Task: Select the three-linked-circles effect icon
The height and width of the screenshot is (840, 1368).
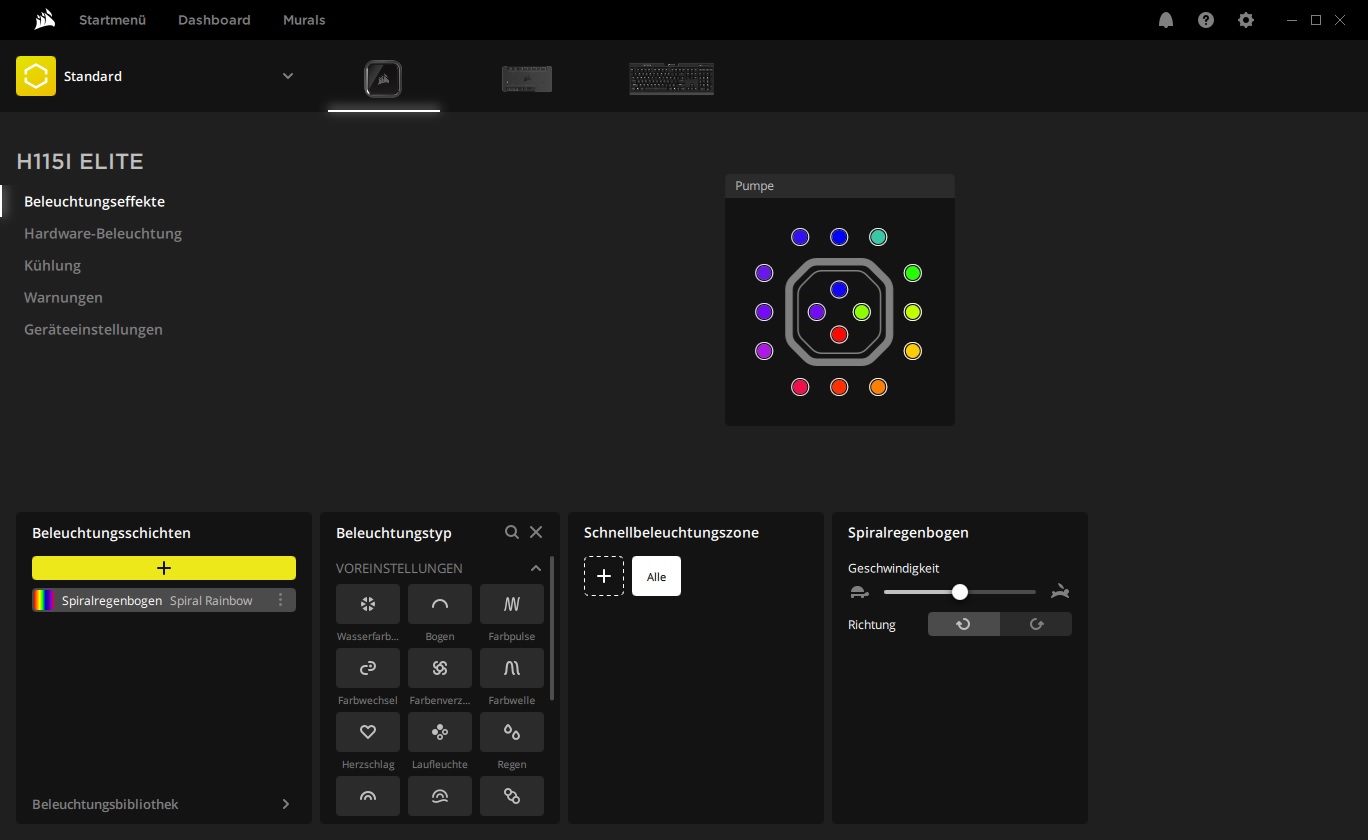Action: (x=512, y=796)
